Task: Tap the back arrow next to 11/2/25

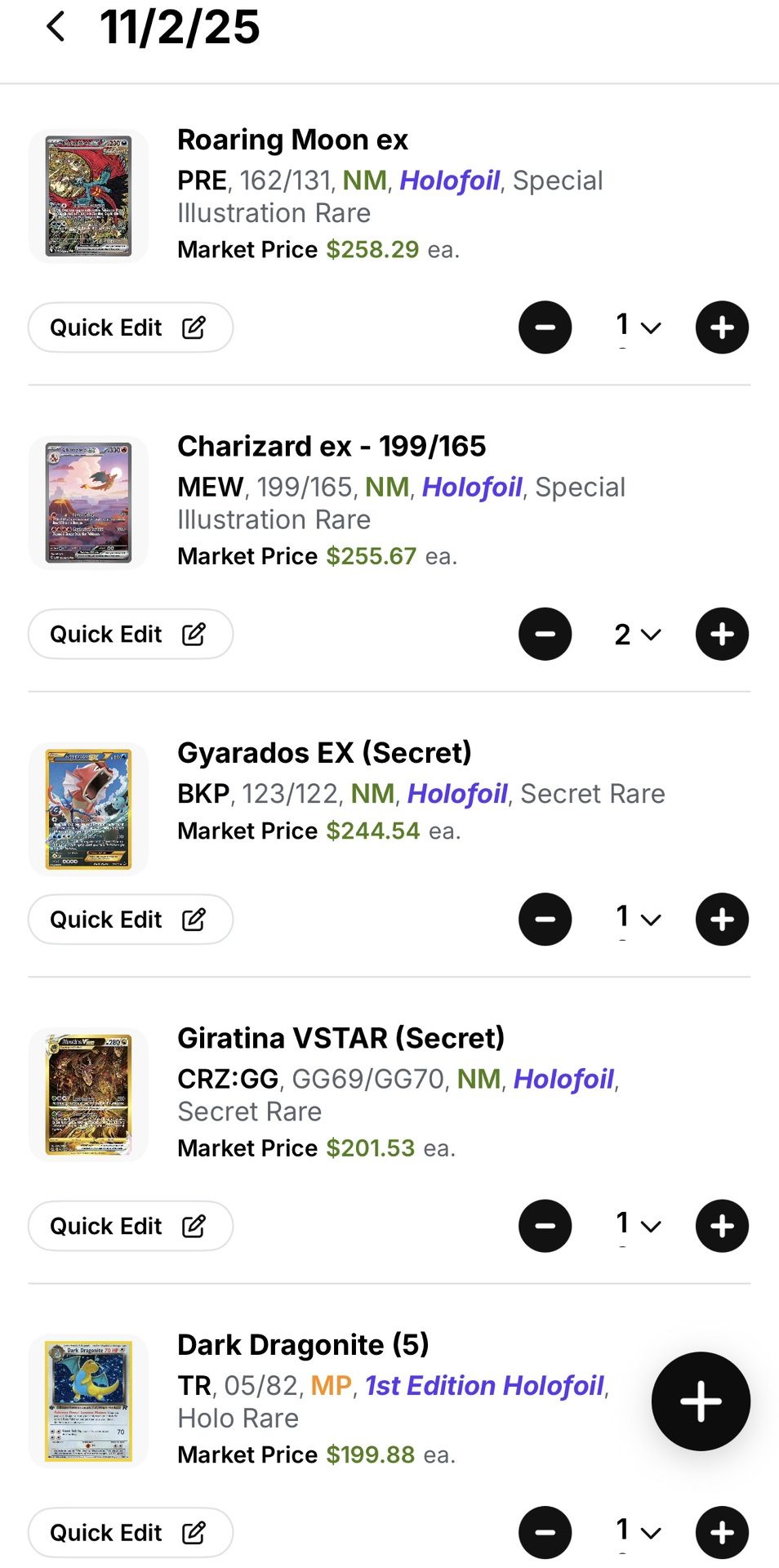Action: [56, 26]
